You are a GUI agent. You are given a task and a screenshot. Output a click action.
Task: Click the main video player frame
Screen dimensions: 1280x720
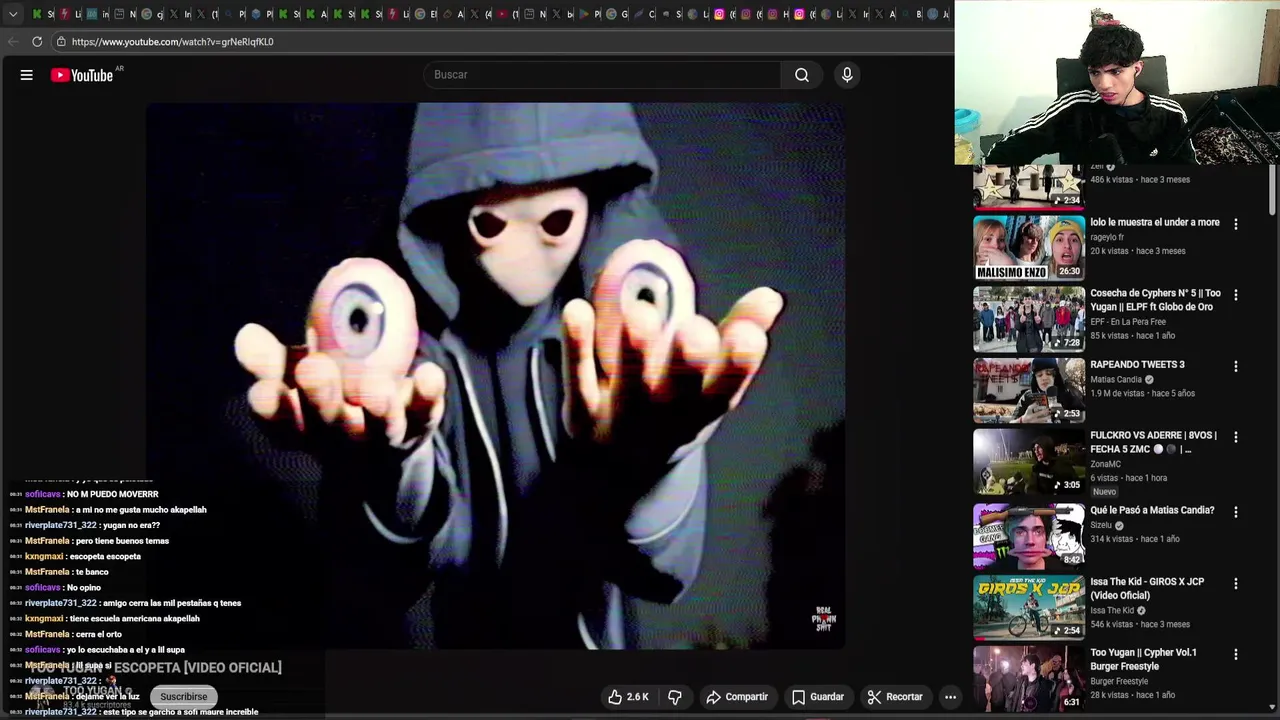click(496, 376)
